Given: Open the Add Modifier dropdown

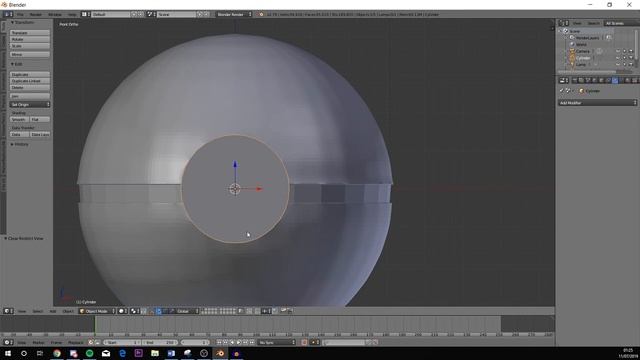Looking at the screenshot, I should point(598,103).
